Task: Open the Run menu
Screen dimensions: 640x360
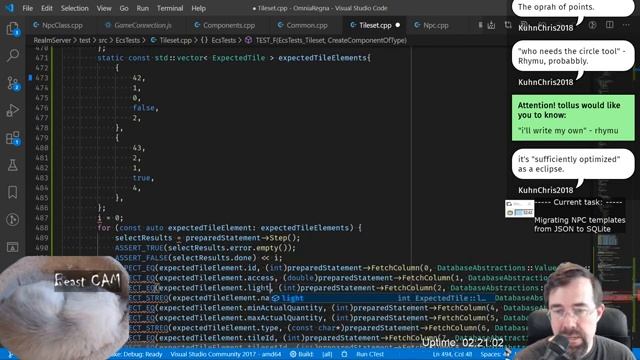Action: (142, 8)
